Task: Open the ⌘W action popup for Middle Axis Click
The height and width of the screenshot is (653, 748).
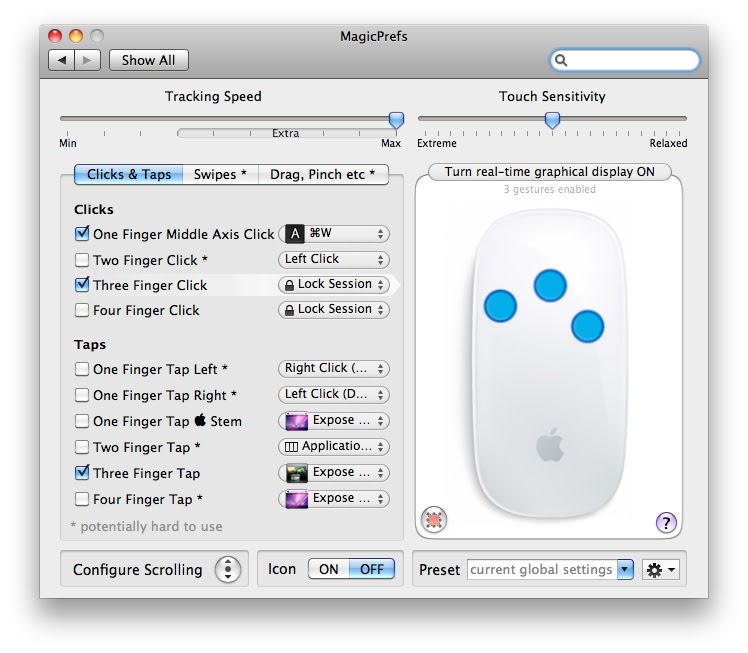Action: click(334, 234)
